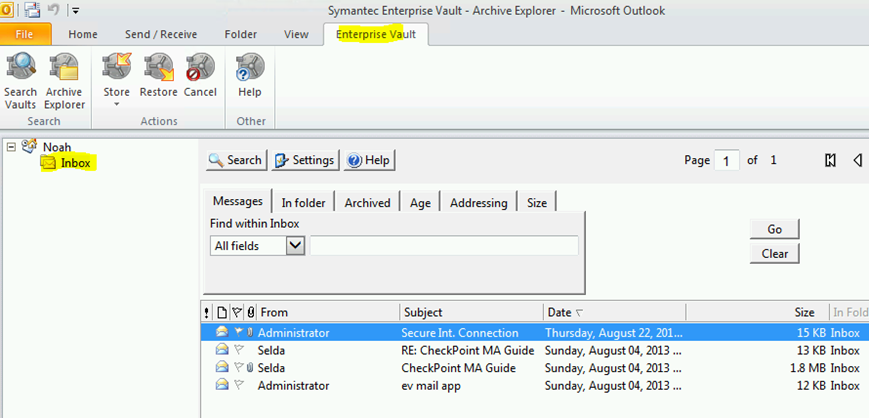
Task: Select the Inbox folder in the tree
Action: click(x=75, y=163)
